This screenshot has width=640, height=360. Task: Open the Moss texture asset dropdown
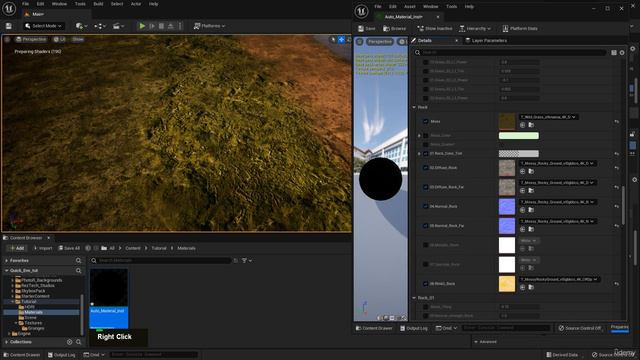click(548, 117)
